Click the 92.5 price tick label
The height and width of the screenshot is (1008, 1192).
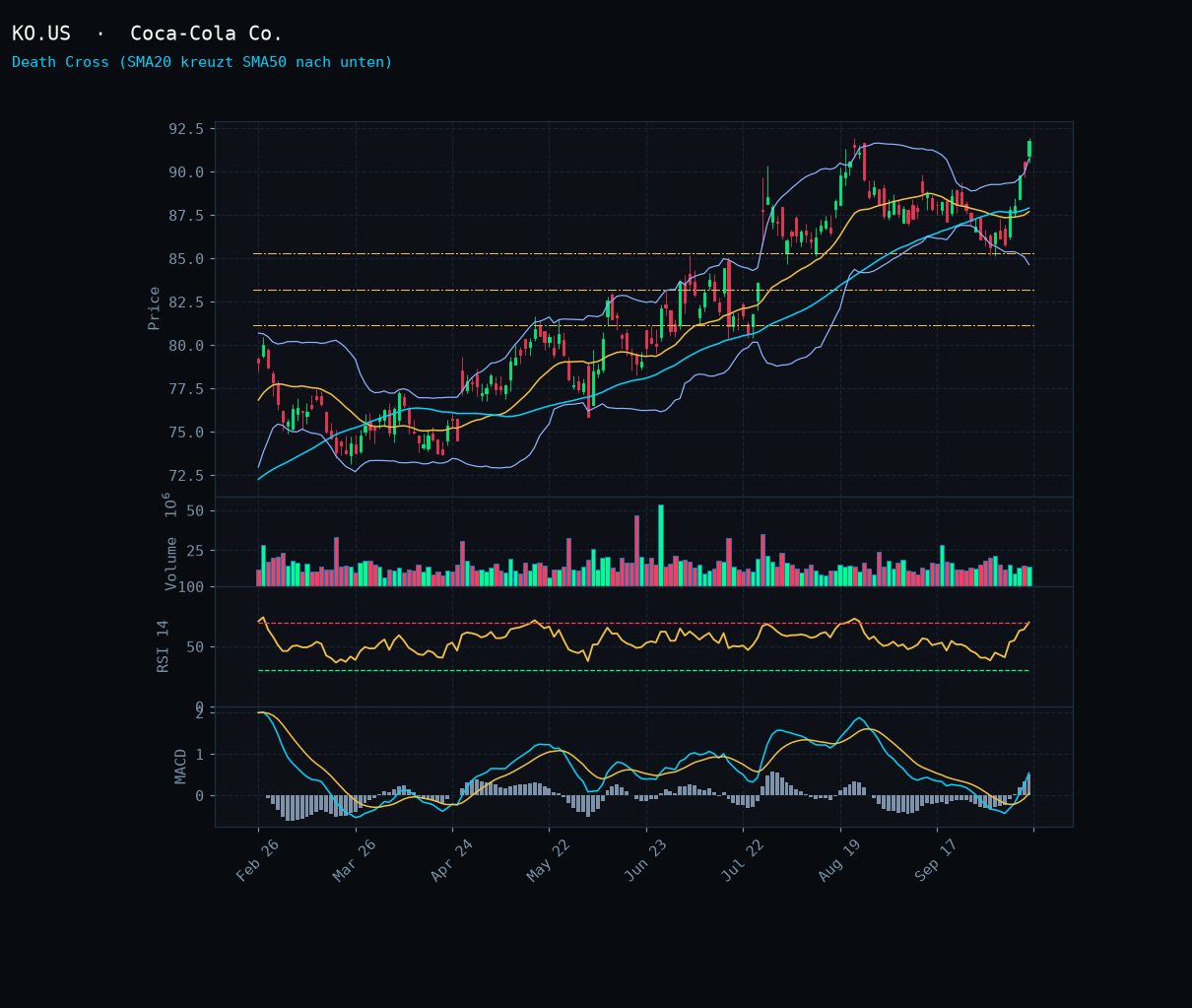[x=186, y=129]
